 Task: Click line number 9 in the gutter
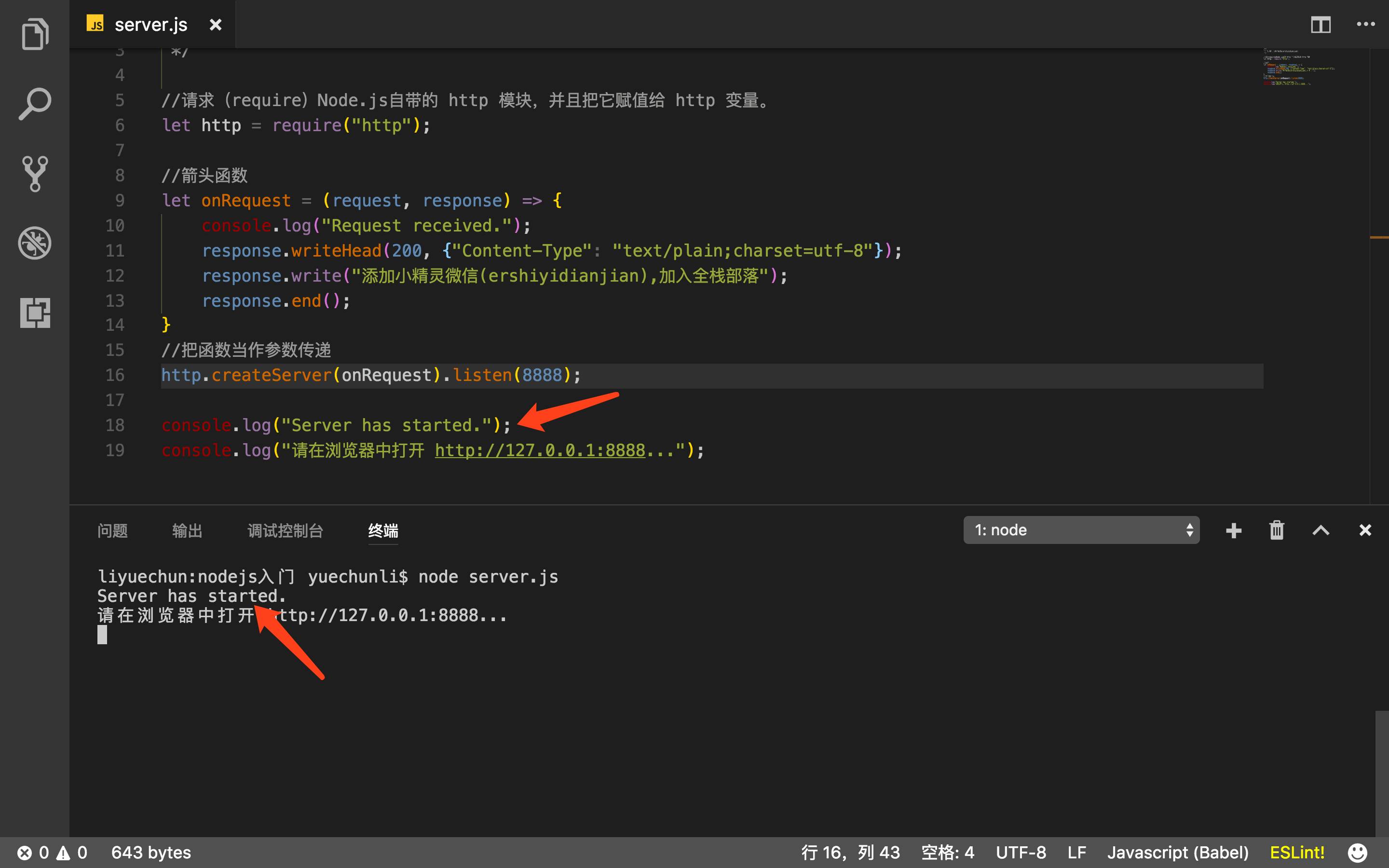(120, 200)
